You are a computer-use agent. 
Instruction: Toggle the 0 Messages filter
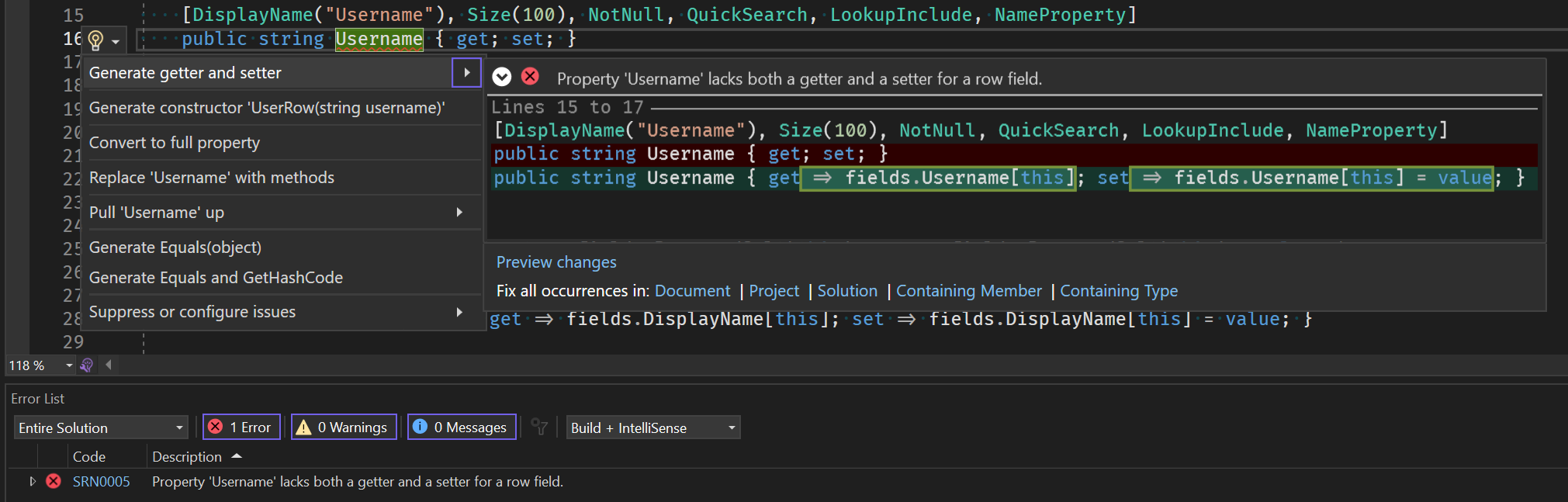click(x=462, y=427)
